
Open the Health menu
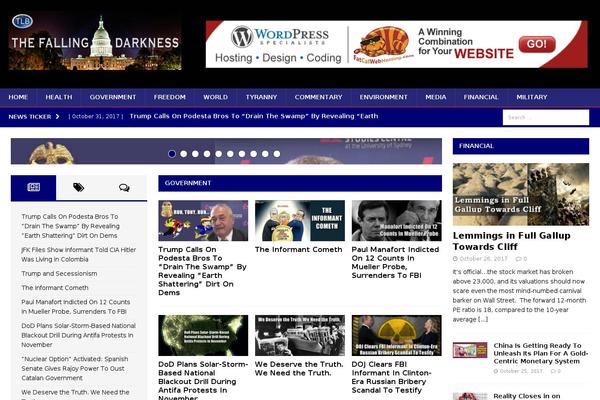pyautogui.click(x=59, y=97)
